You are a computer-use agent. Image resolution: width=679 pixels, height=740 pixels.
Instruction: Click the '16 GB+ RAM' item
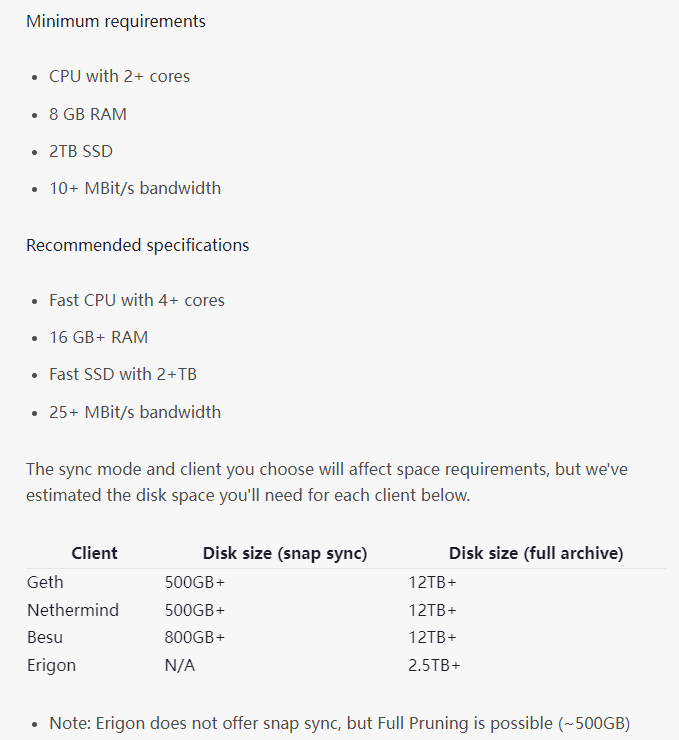tap(99, 337)
